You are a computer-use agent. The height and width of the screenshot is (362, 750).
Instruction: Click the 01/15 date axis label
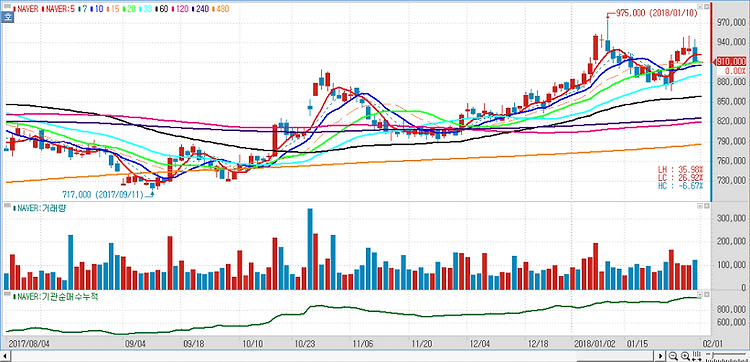(x=637, y=344)
